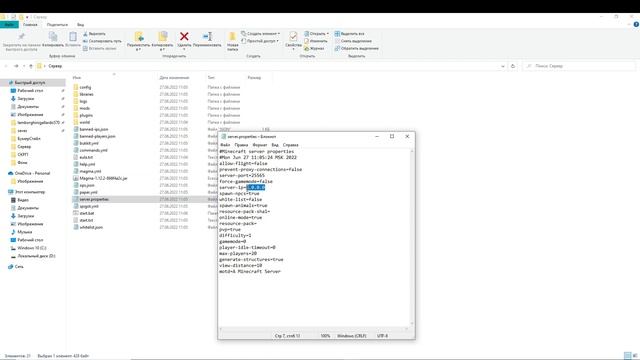The width and height of the screenshot is (640, 360).
Task: Click the Cut (Вырезать) scissors command
Action: point(94,34)
